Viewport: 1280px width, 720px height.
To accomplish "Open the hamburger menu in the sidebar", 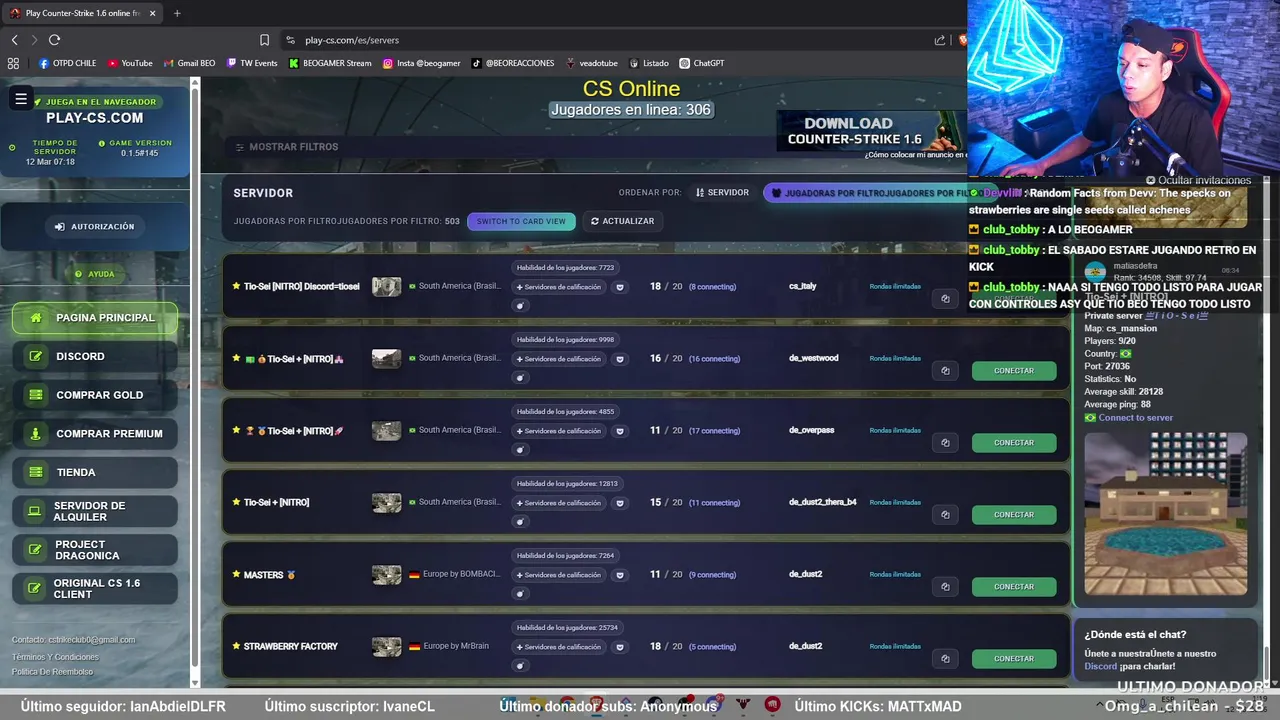I will click(x=20, y=98).
